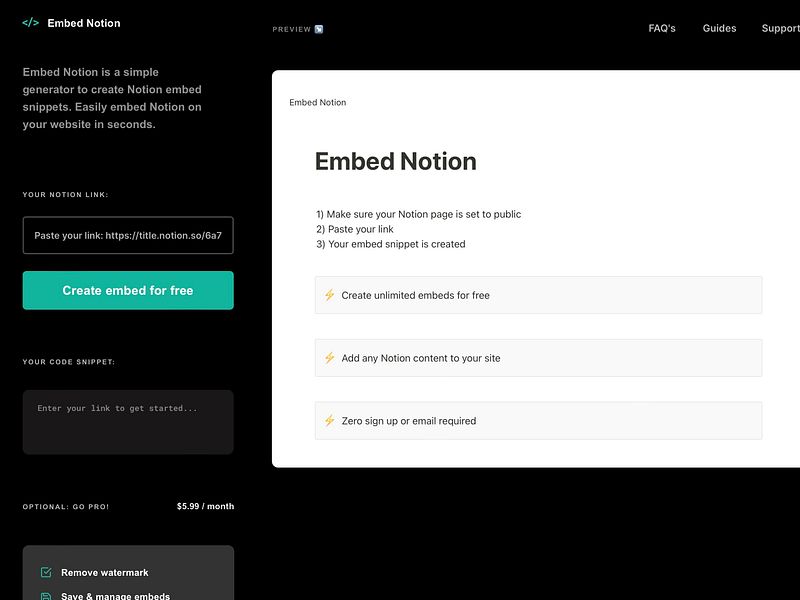Click the Embed Notion label in the white panel
Viewport: 800px width, 600px height.
317,102
